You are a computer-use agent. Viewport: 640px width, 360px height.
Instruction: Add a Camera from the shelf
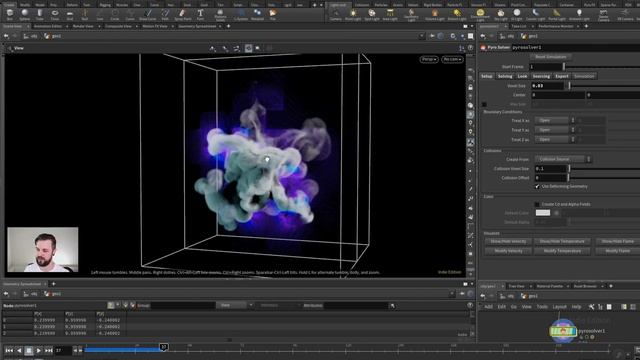pyautogui.click(x=336, y=15)
